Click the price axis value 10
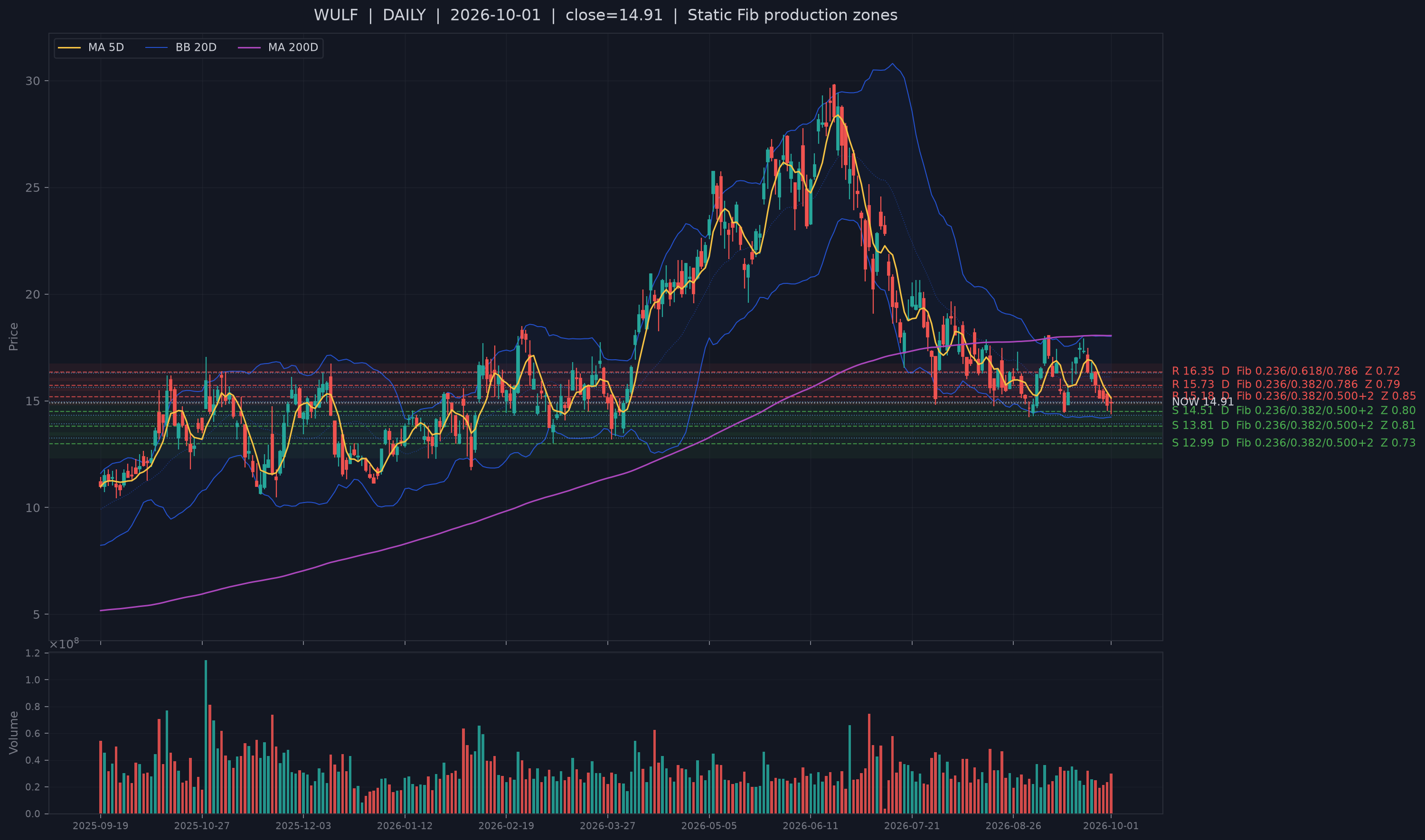 pyautogui.click(x=33, y=508)
